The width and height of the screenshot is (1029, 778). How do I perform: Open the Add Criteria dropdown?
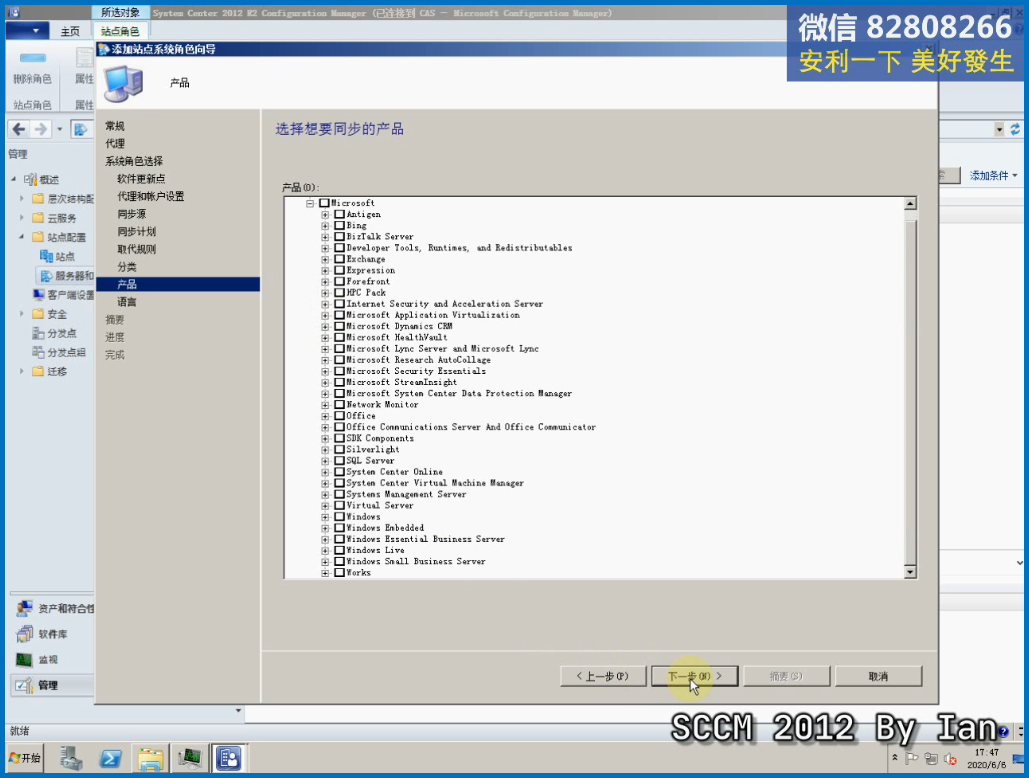(993, 175)
